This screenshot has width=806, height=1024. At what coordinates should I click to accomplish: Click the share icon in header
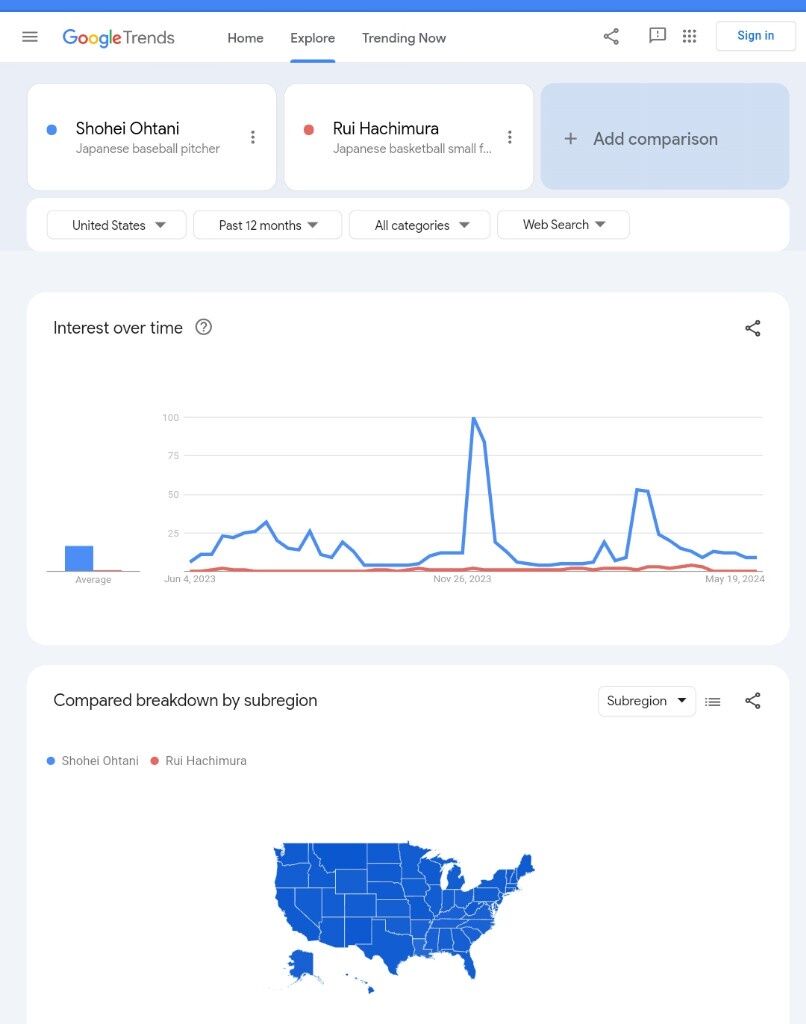tap(611, 37)
